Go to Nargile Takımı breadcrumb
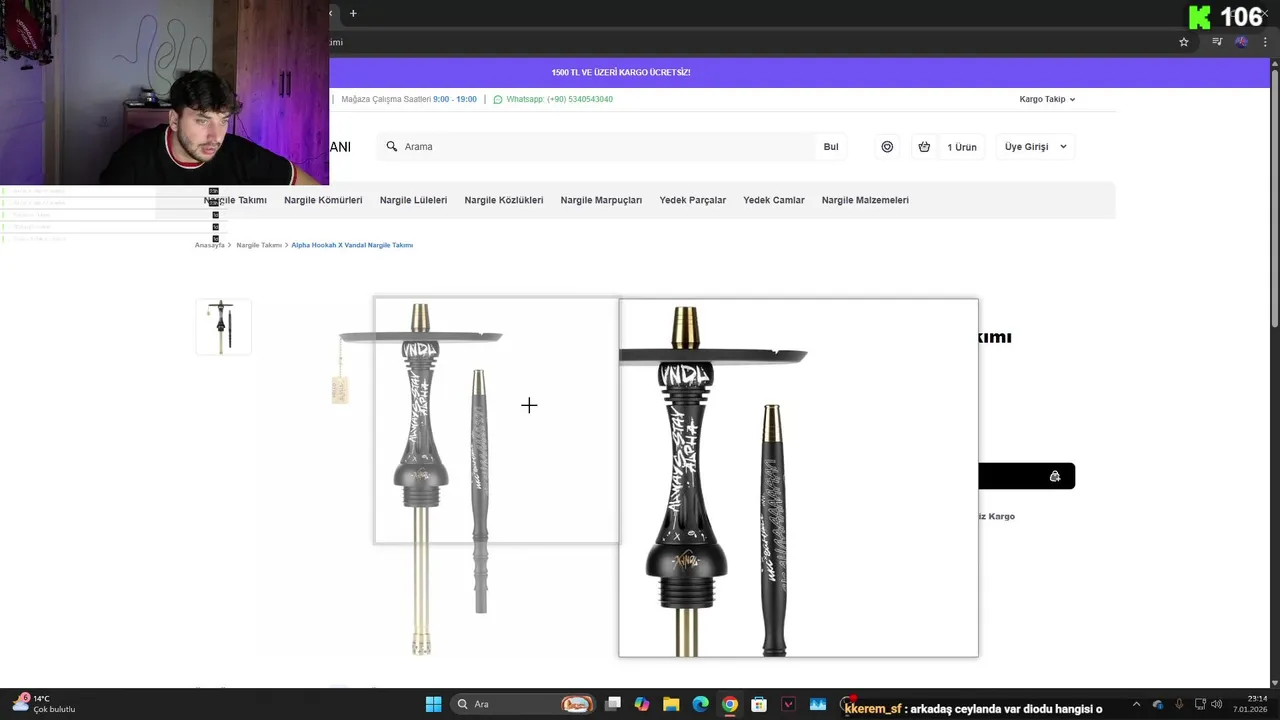1280x720 pixels. 259,245
